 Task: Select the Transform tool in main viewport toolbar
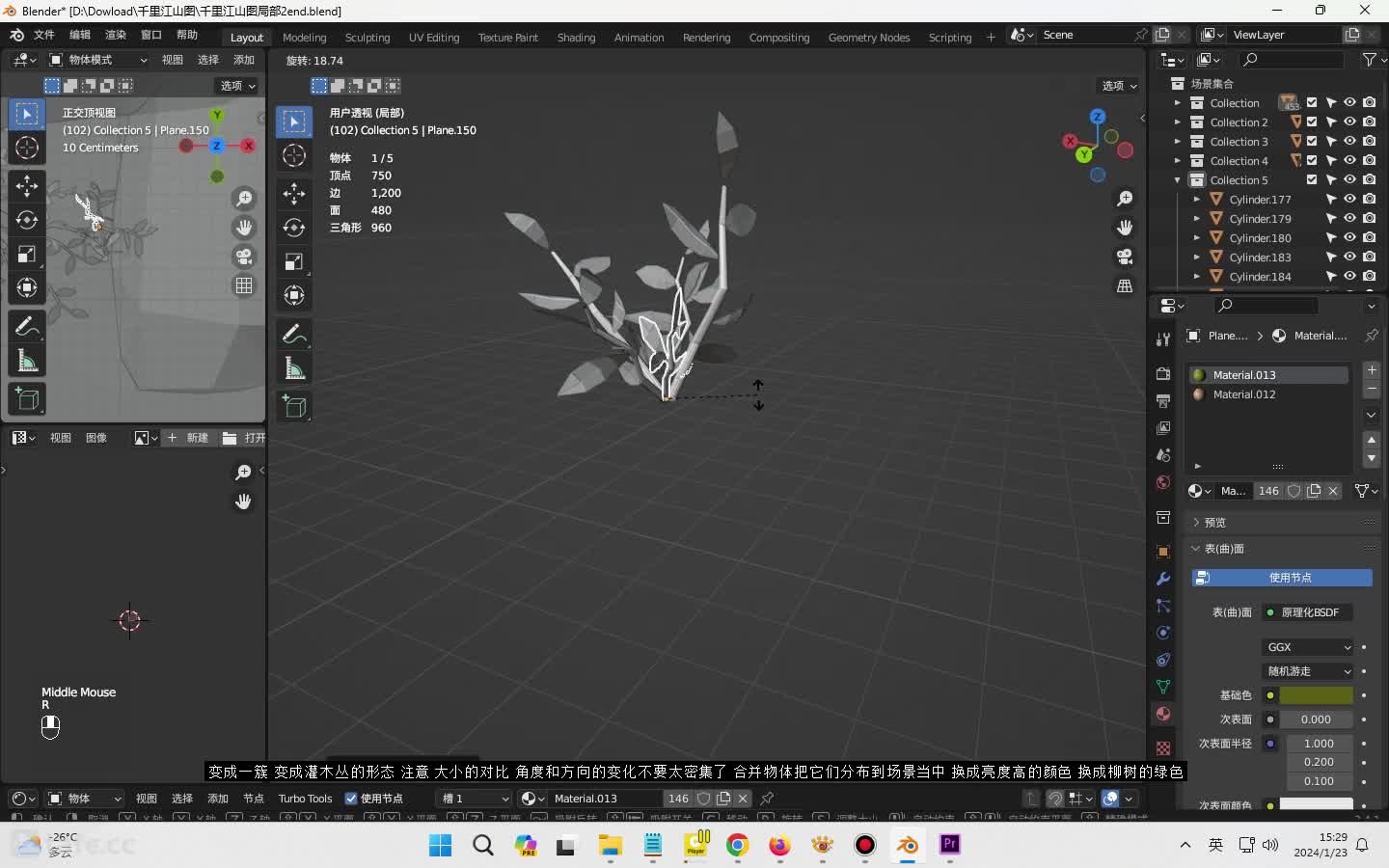coord(294,295)
